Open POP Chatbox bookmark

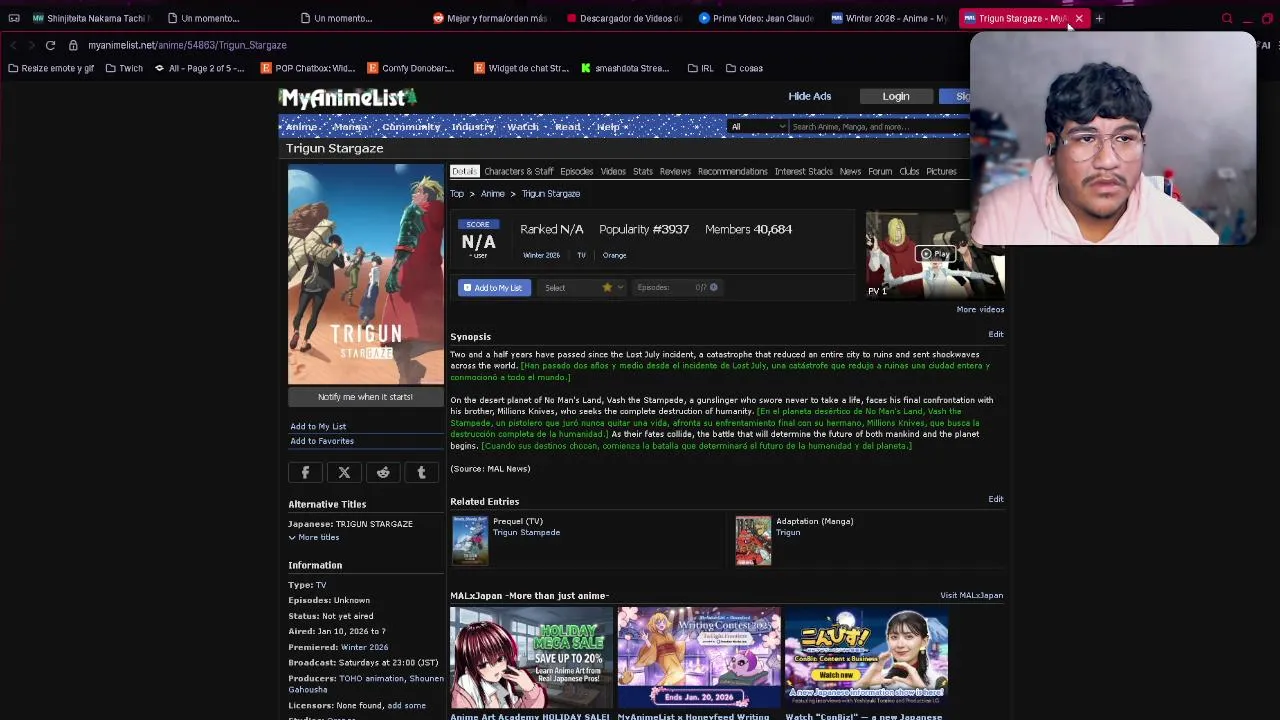(308, 68)
